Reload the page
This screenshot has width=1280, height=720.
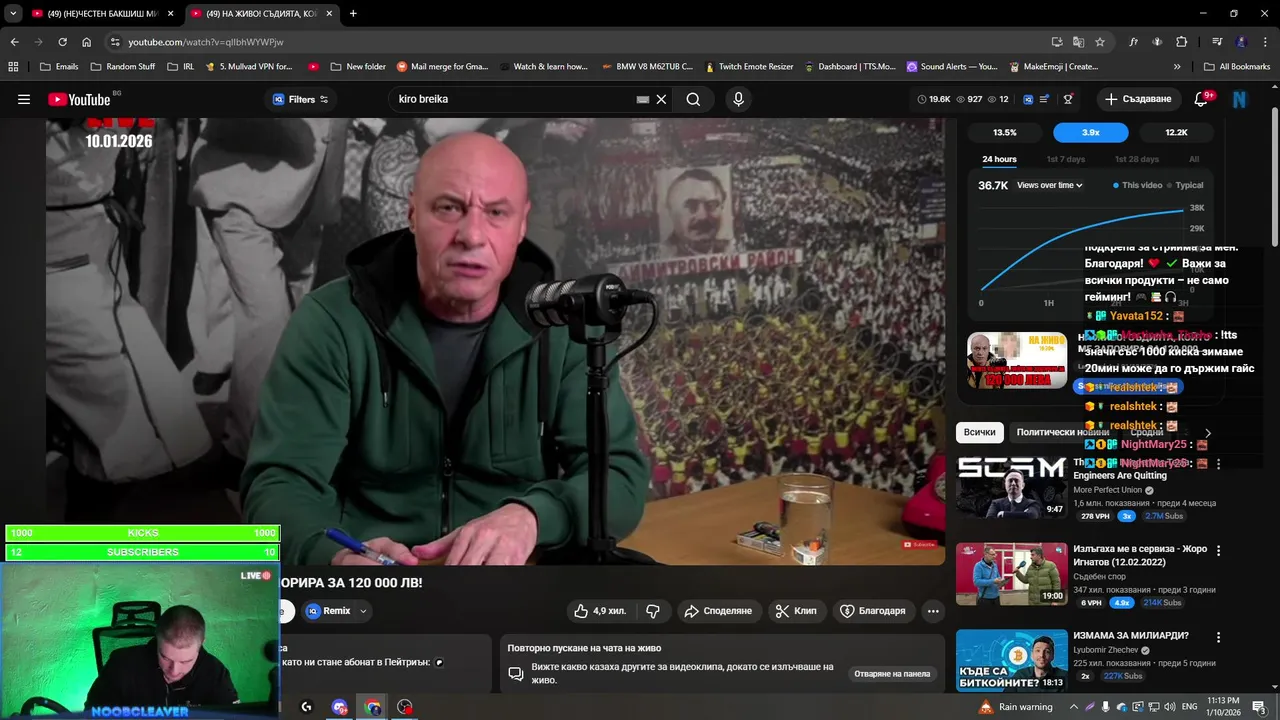coord(62,42)
